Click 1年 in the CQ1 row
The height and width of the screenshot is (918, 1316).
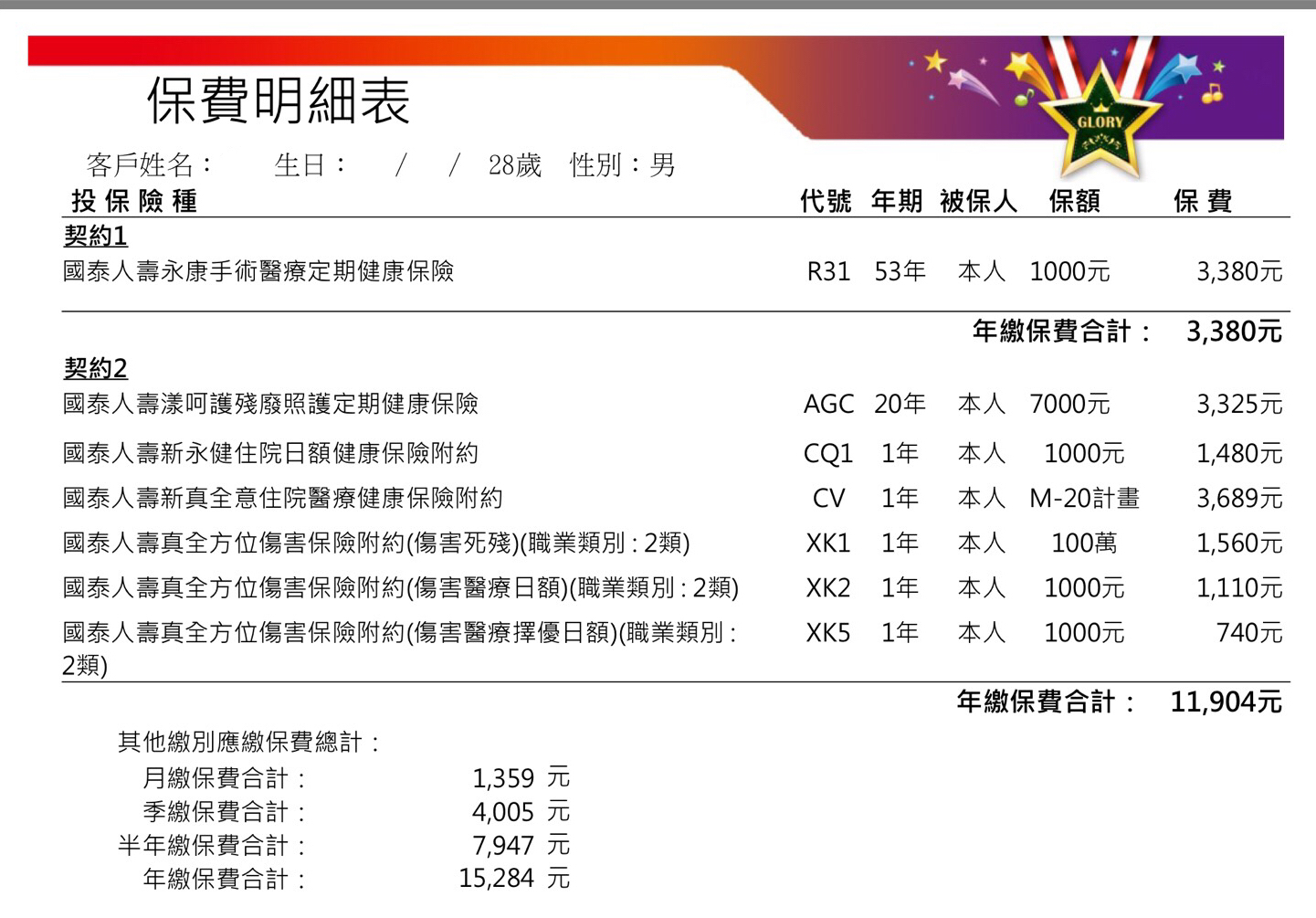900,453
